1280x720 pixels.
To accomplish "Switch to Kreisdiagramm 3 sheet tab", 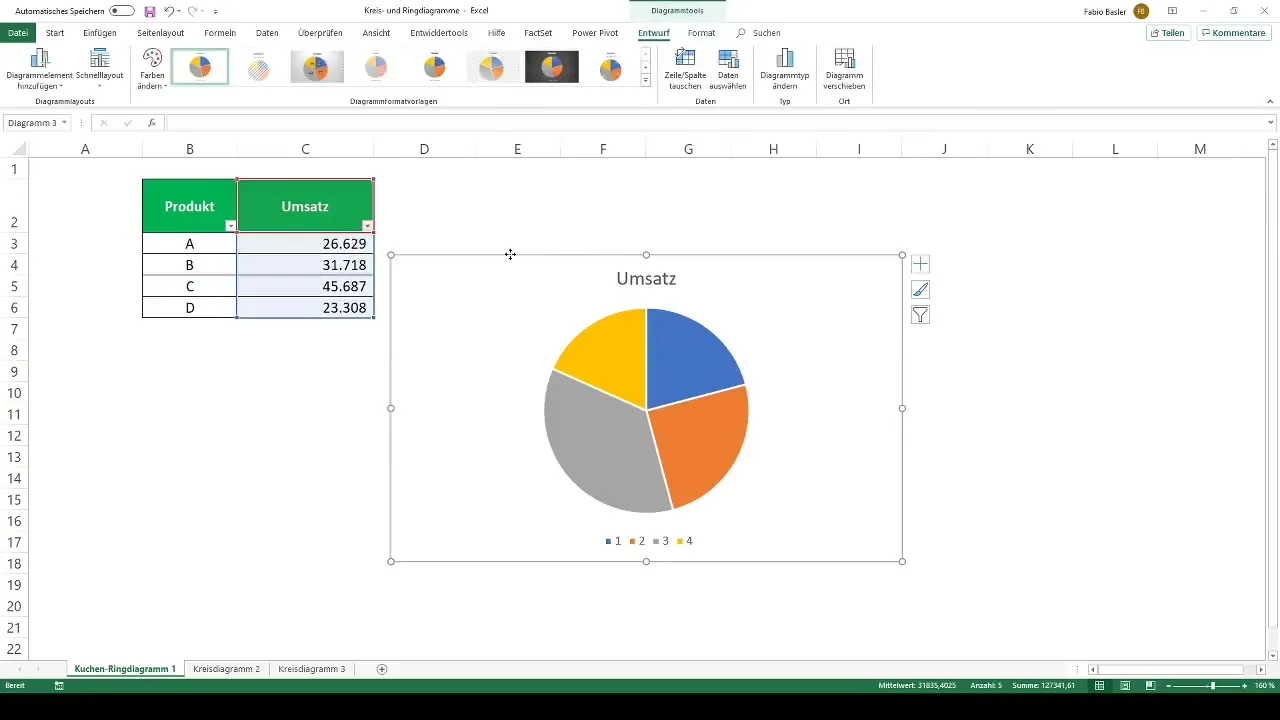I will tap(312, 669).
